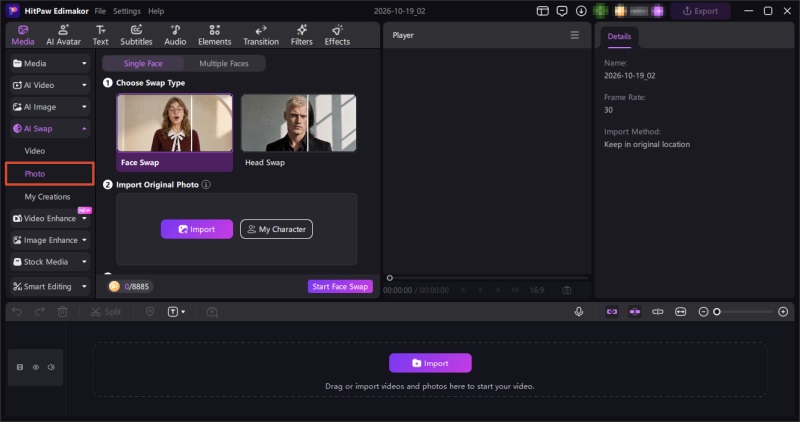The height and width of the screenshot is (422, 800).
Task: Click the Split scissors tool
Action: tap(106, 312)
